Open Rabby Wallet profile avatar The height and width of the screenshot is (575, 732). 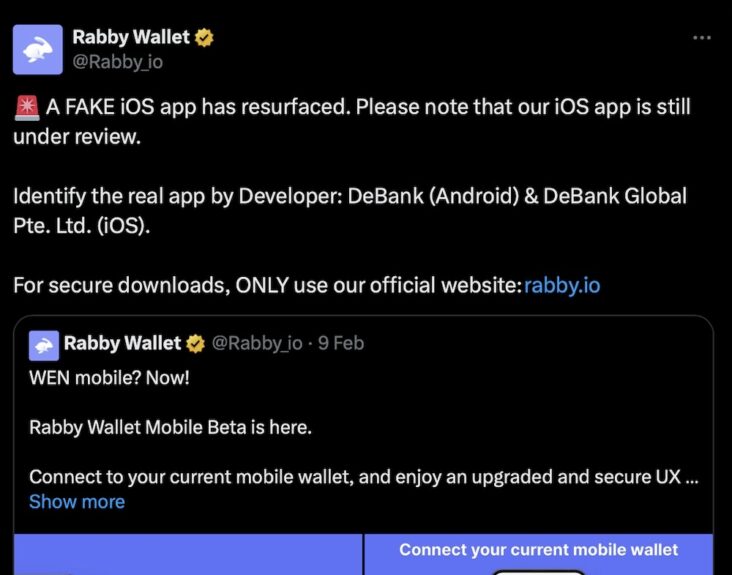(x=37, y=49)
